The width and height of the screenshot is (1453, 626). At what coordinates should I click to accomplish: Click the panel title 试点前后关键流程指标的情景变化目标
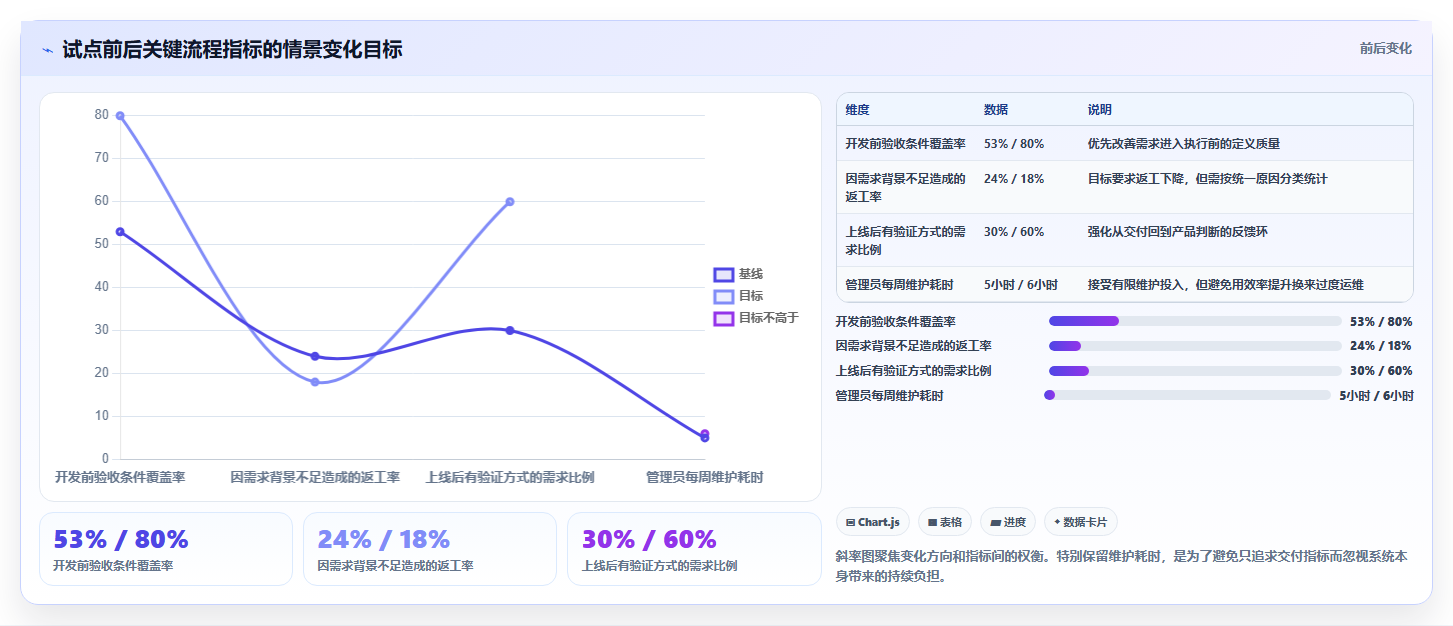click(x=232, y=50)
